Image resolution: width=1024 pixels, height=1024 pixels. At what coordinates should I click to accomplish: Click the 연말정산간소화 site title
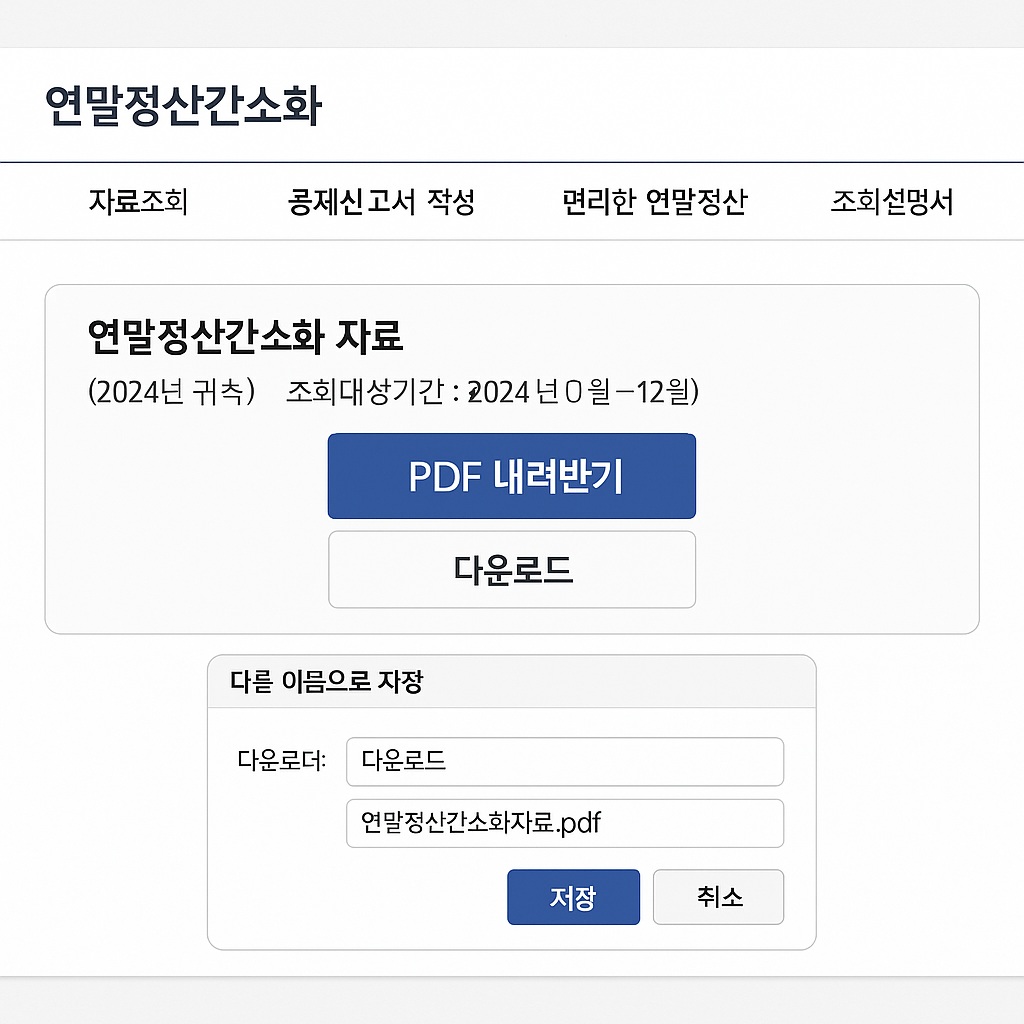[x=185, y=103]
